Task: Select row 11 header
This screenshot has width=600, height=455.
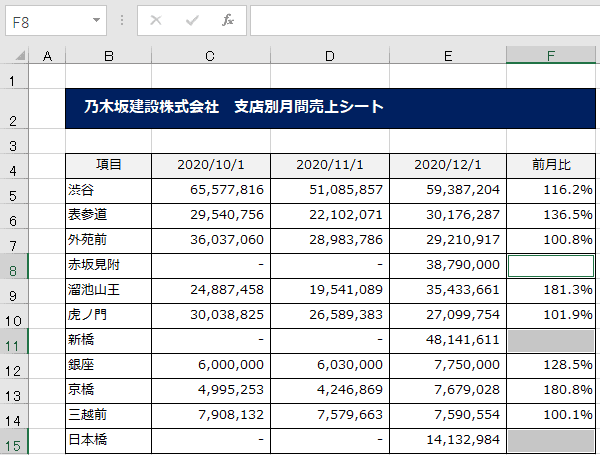Action: pos(14,341)
